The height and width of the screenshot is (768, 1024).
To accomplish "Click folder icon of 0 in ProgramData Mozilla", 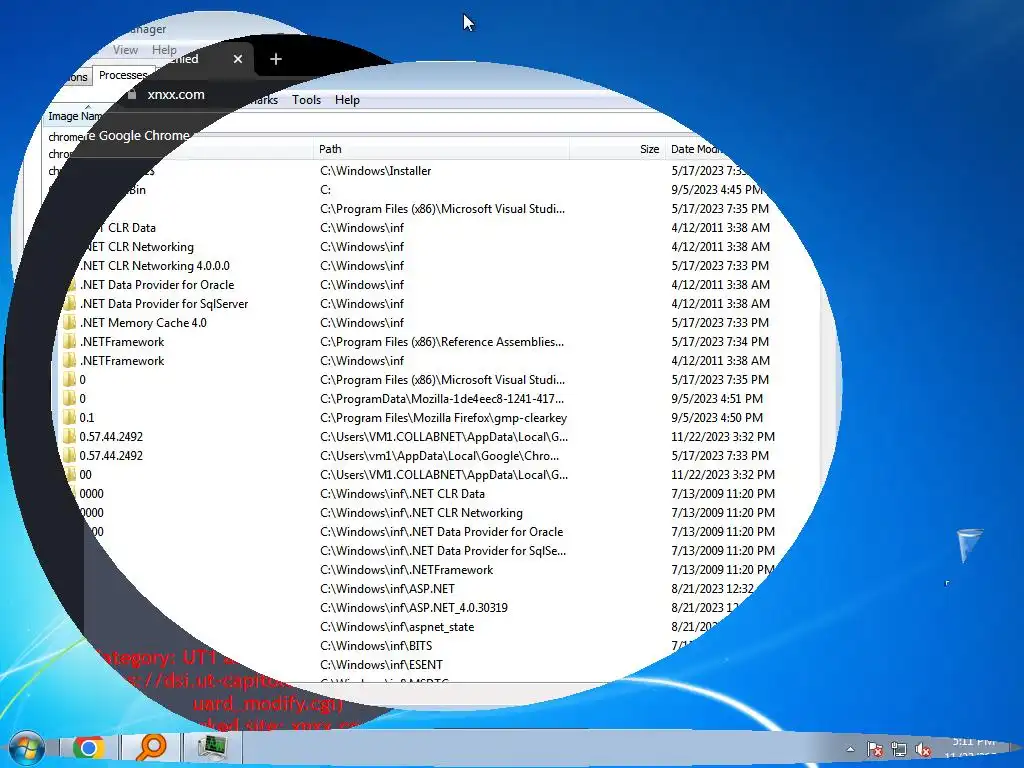I will (69, 399).
